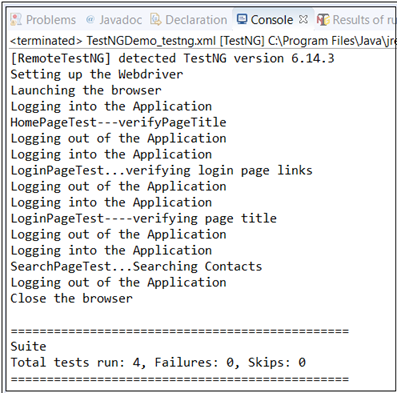Click the HomePageTest---verifyPageTitle output line
401x393 pixels.
[118, 122]
